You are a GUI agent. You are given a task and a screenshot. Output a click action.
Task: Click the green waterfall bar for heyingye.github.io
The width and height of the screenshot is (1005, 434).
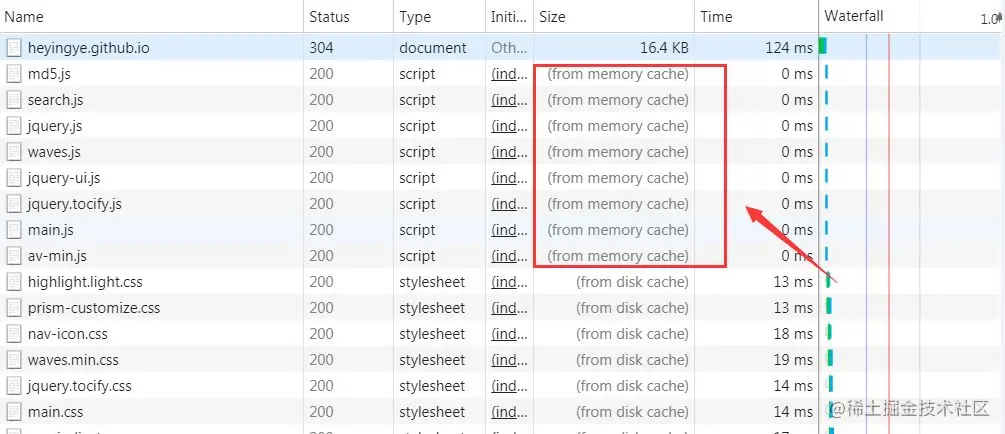tap(823, 46)
